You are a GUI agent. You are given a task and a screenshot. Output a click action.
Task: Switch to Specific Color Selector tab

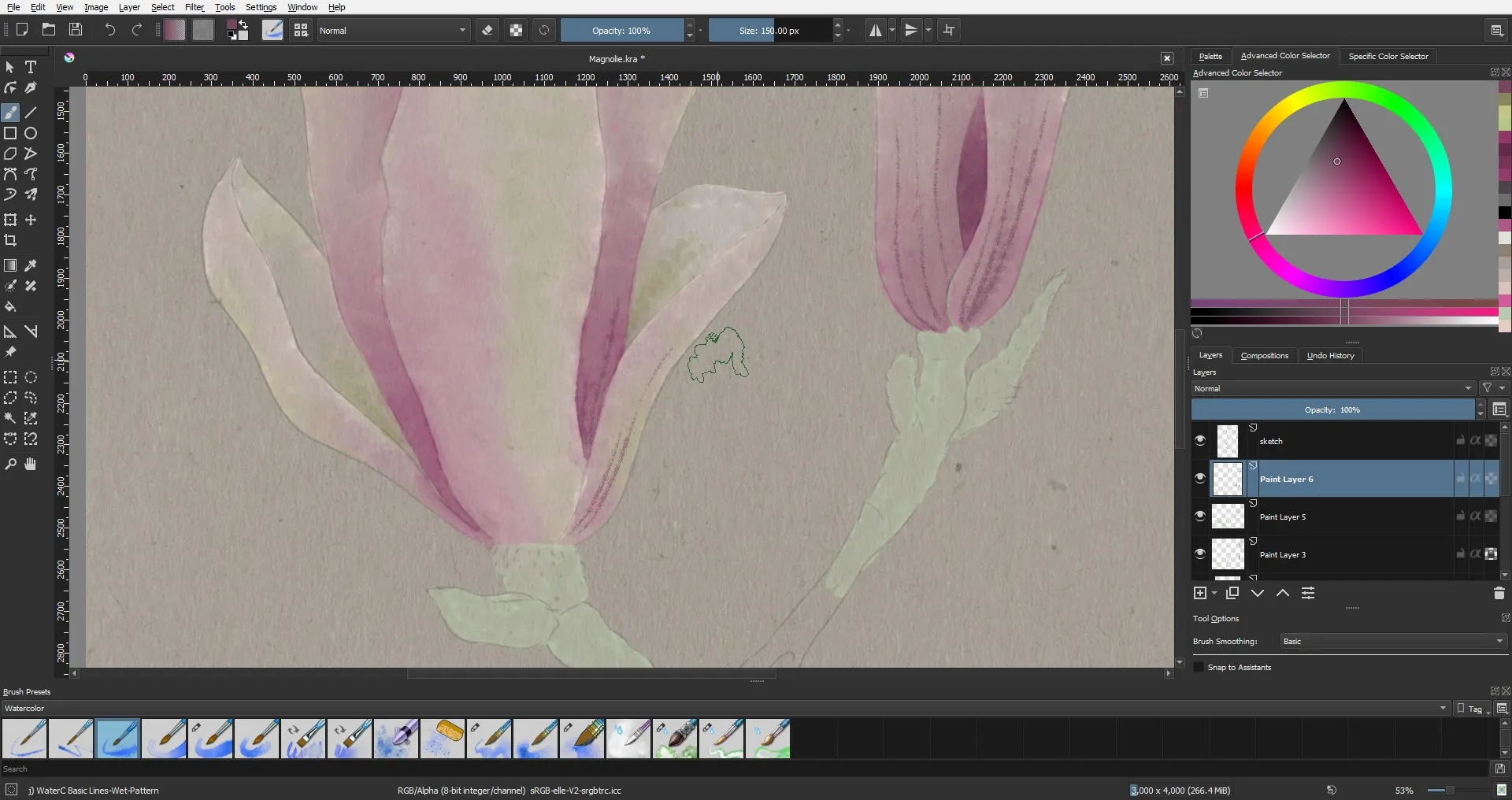pyautogui.click(x=1388, y=57)
